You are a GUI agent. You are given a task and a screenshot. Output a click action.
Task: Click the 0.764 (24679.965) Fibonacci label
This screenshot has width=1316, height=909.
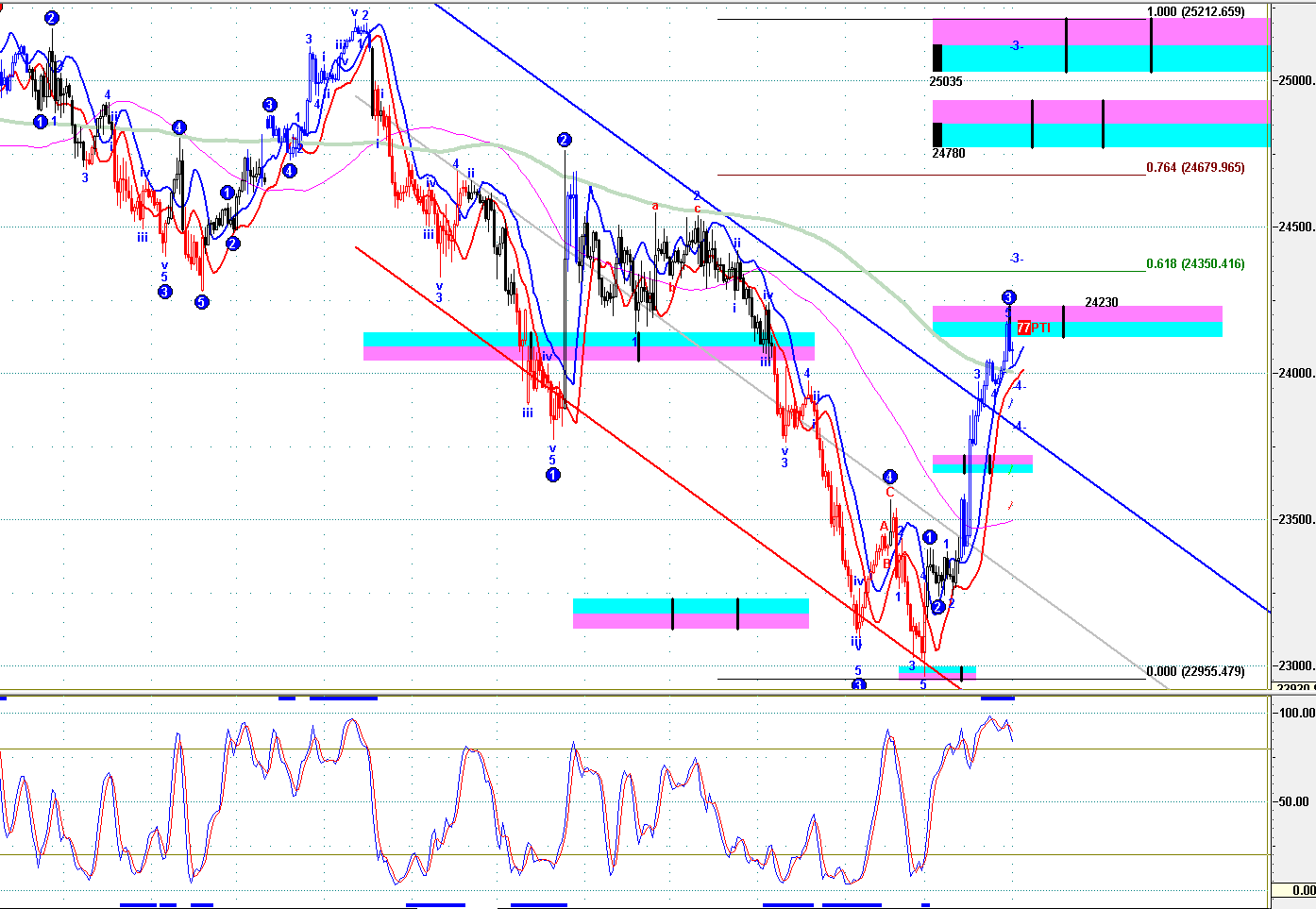pos(1195,167)
